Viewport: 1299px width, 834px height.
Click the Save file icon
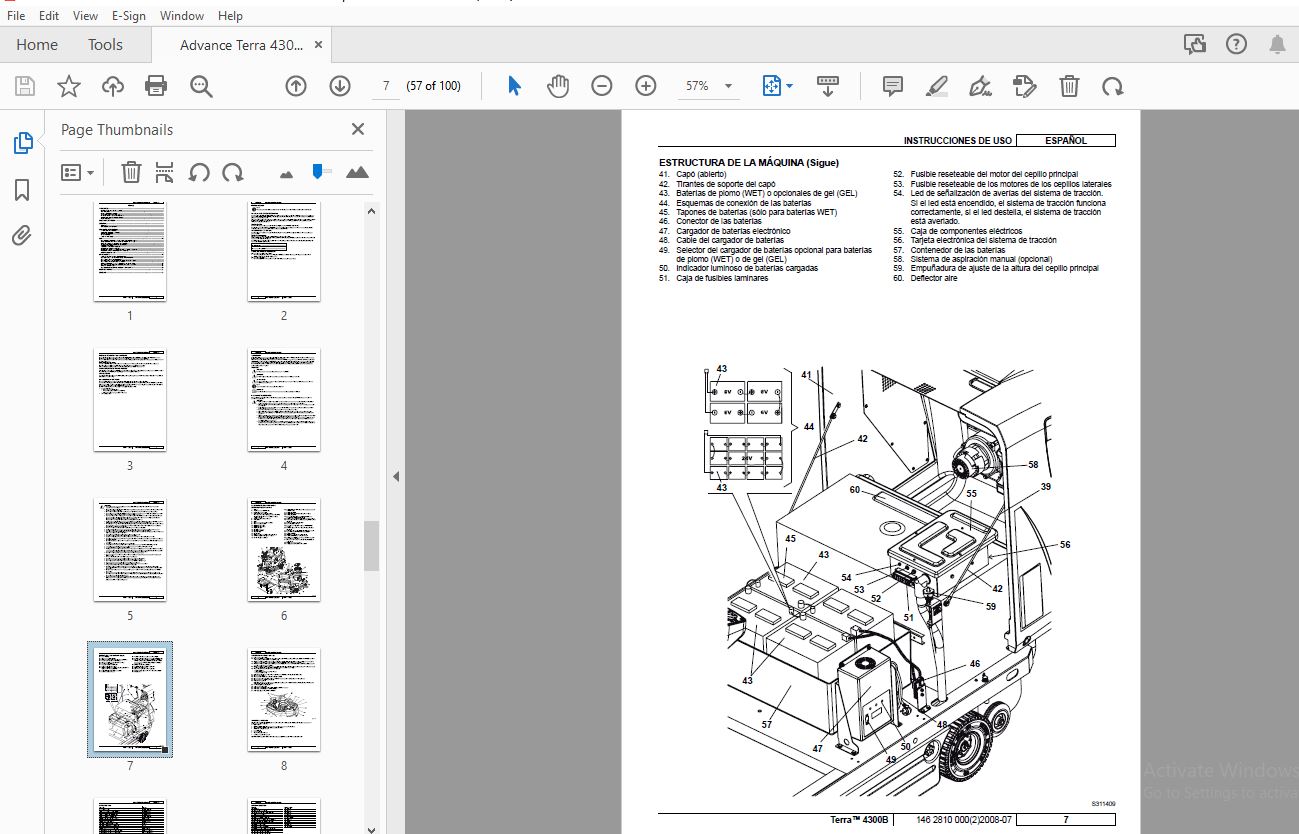tap(25, 86)
